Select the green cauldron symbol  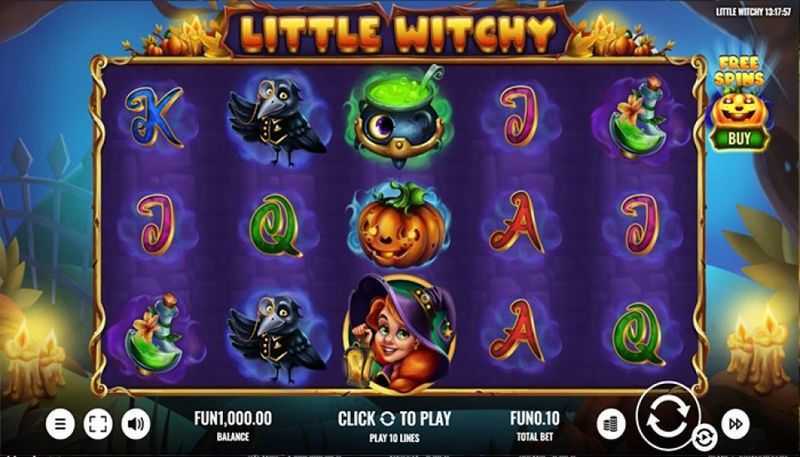pyautogui.click(x=398, y=117)
